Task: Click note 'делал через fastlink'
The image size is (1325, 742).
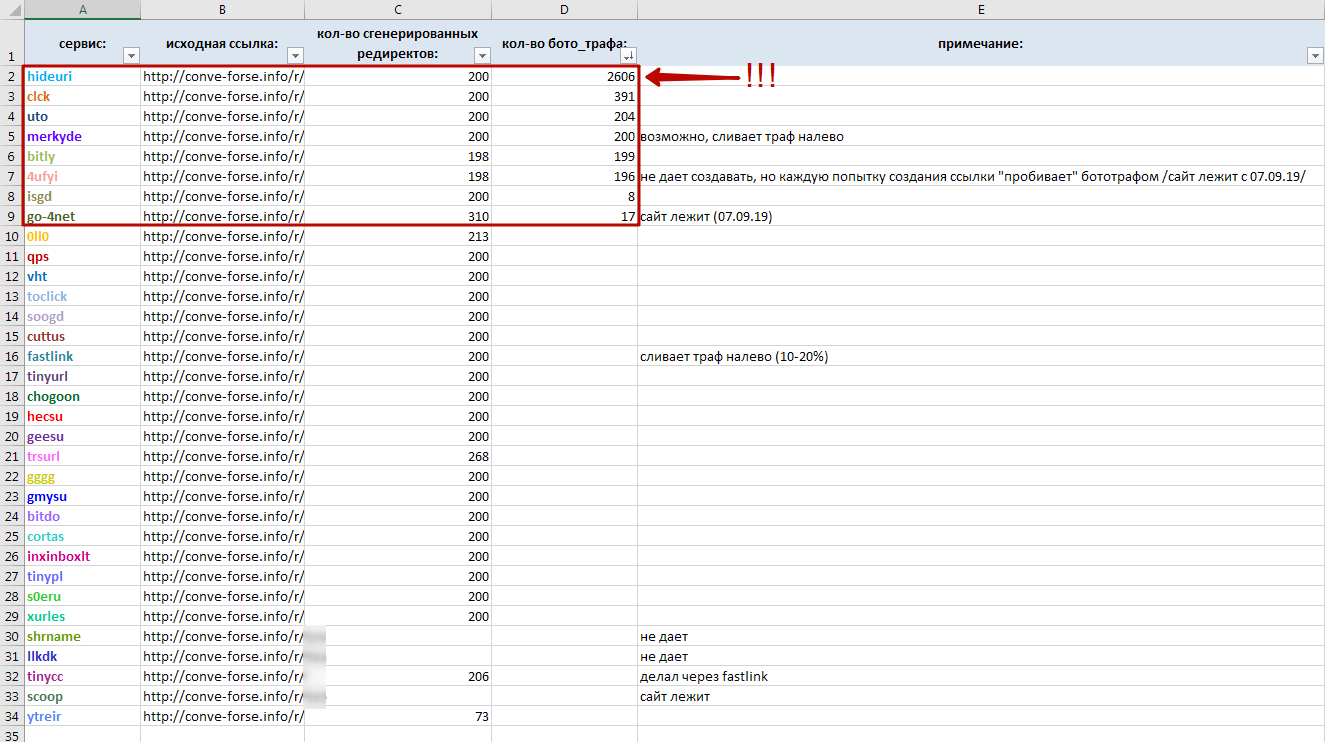Action: pos(704,676)
